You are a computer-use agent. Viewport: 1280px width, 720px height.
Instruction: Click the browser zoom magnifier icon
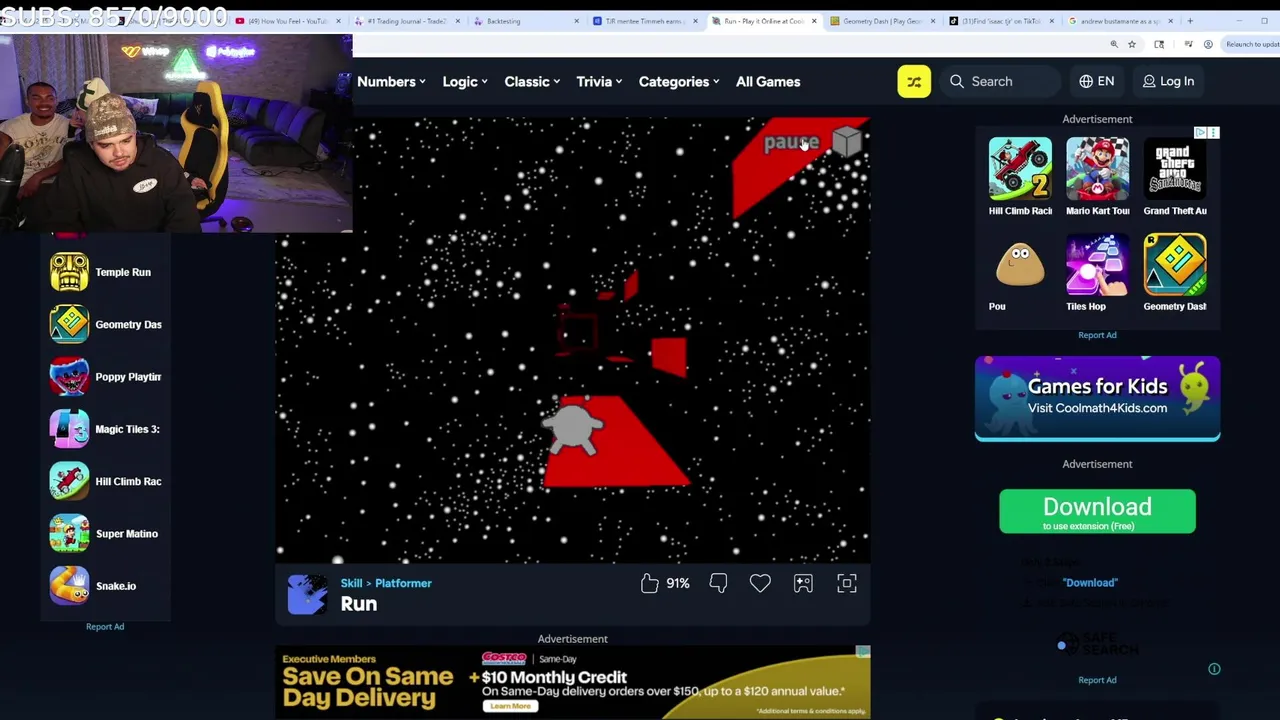point(1114,44)
